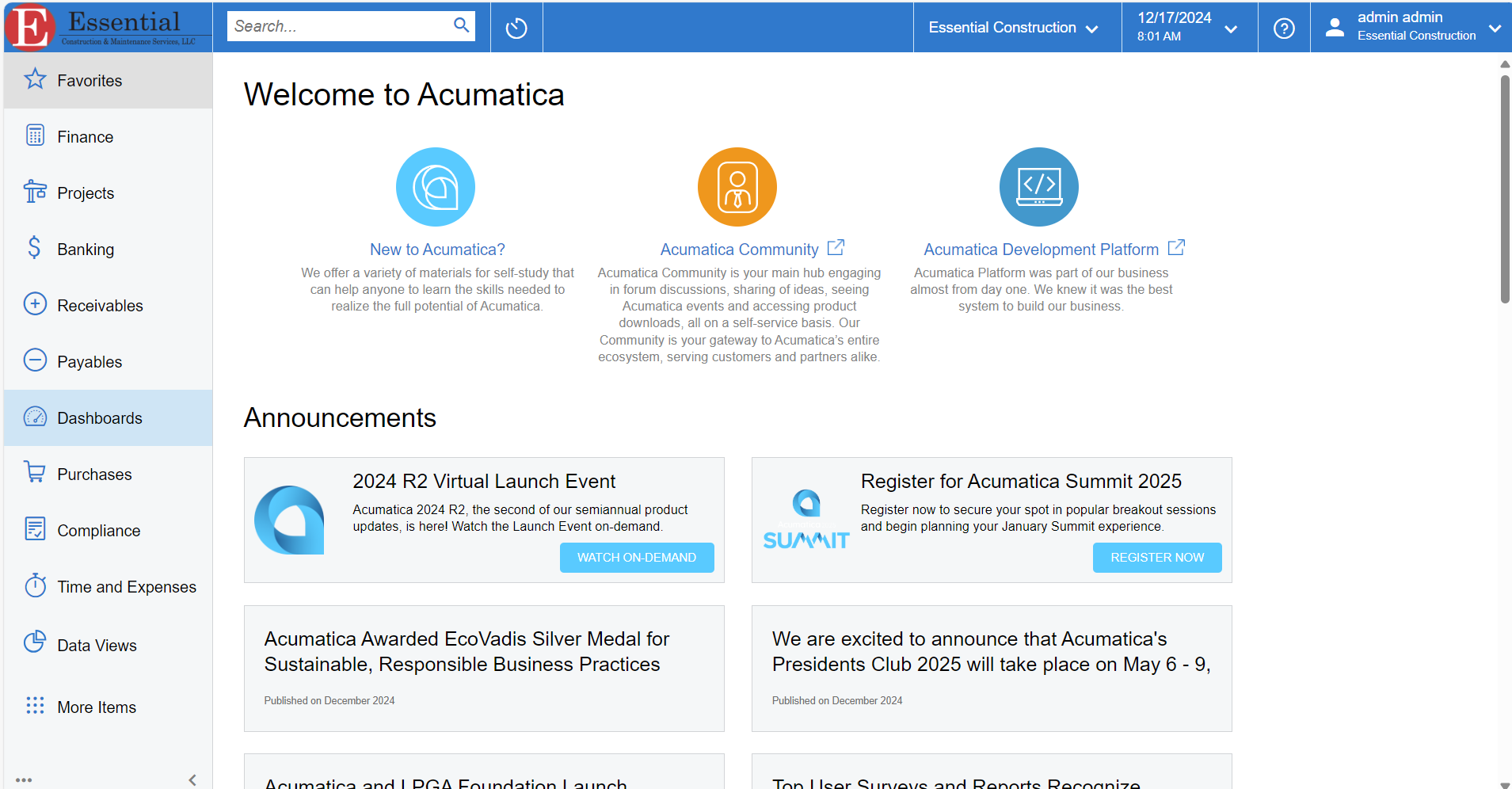Open the business date 12/17/2024 dropdown

tap(1188, 28)
